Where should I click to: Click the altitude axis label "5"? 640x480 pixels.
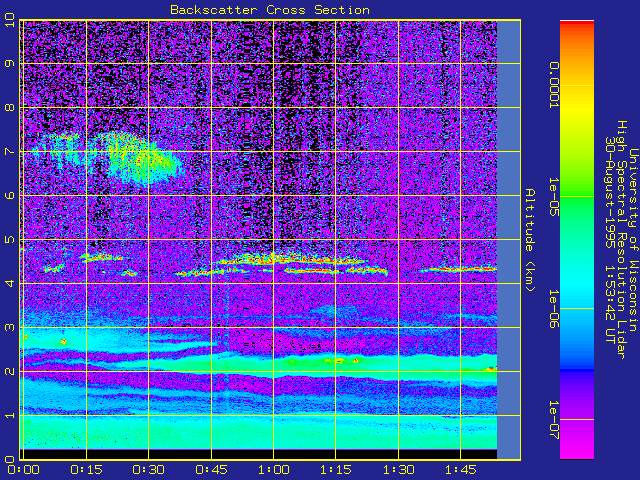coord(10,239)
